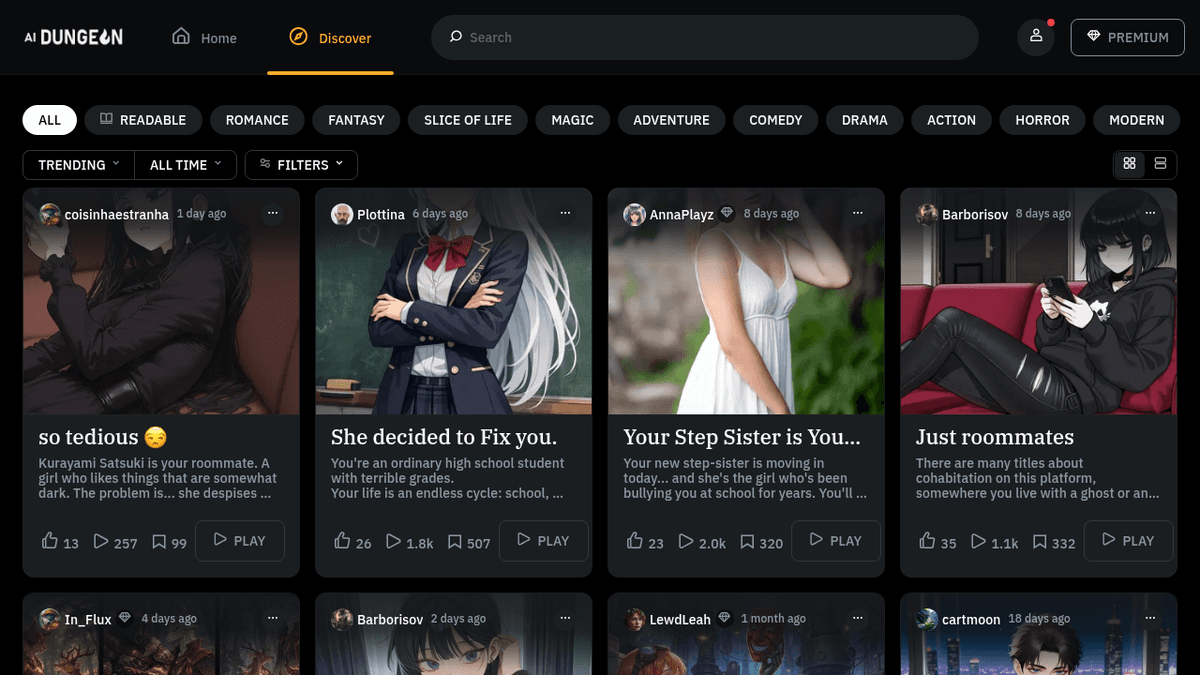Viewport: 1200px width, 675px height.
Task: Switch to grid view layout
Action: click(1130, 164)
